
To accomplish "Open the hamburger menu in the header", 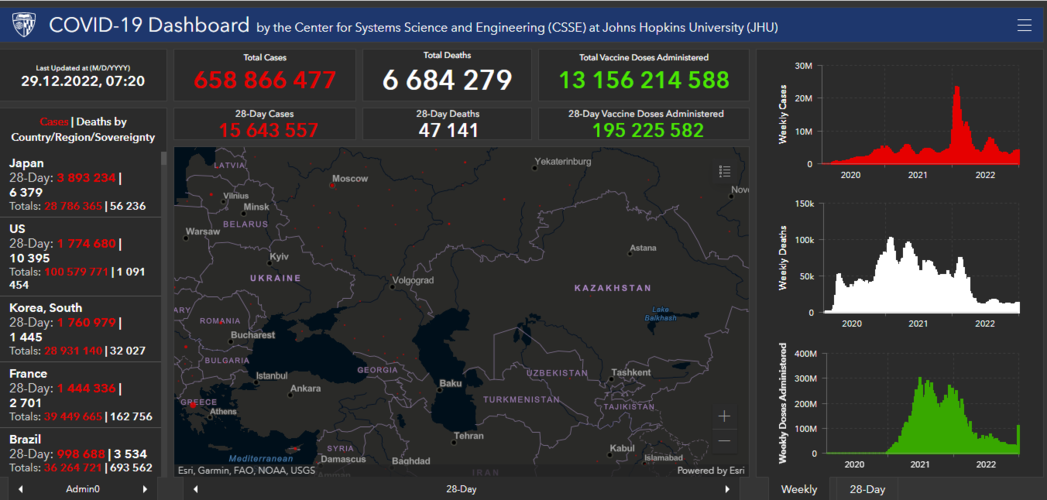I will tap(1023, 26).
